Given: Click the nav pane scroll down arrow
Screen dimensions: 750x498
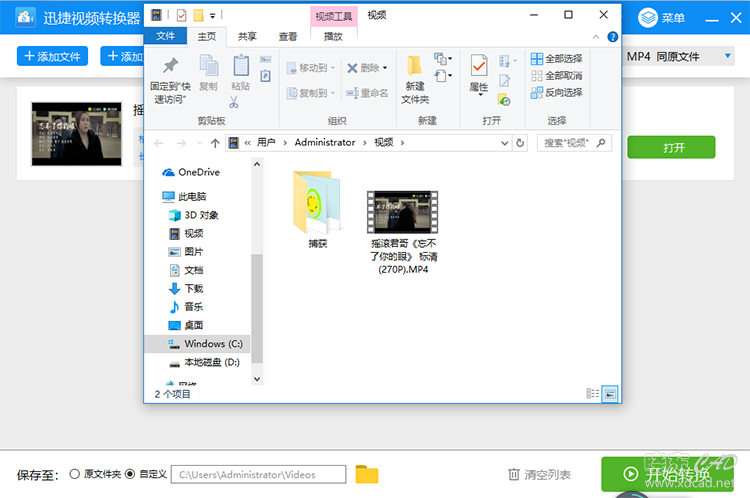Looking at the screenshot, I should [257, 379].
